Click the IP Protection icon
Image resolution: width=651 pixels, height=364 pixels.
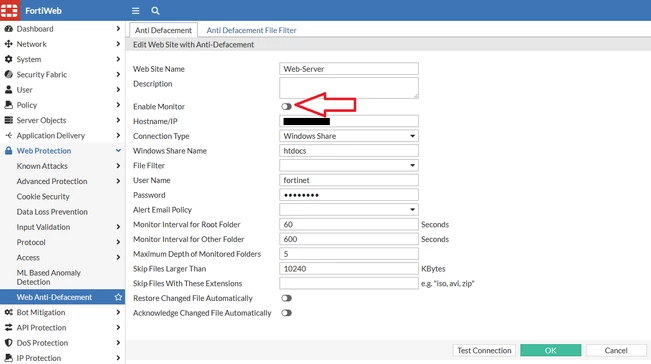(x=8, y=358)
